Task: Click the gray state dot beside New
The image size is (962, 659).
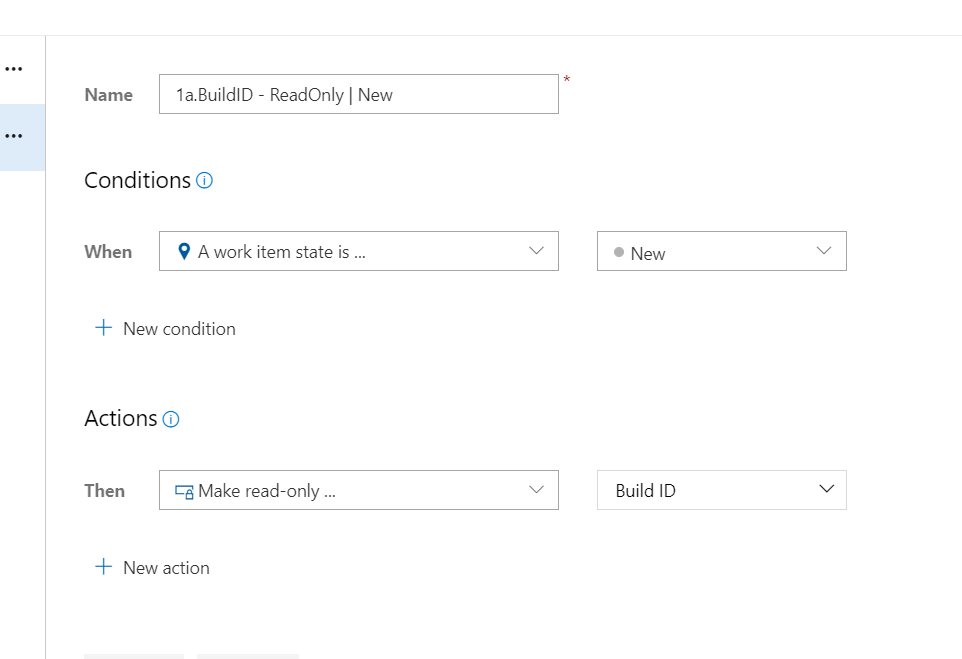Action: coord(619,252)
